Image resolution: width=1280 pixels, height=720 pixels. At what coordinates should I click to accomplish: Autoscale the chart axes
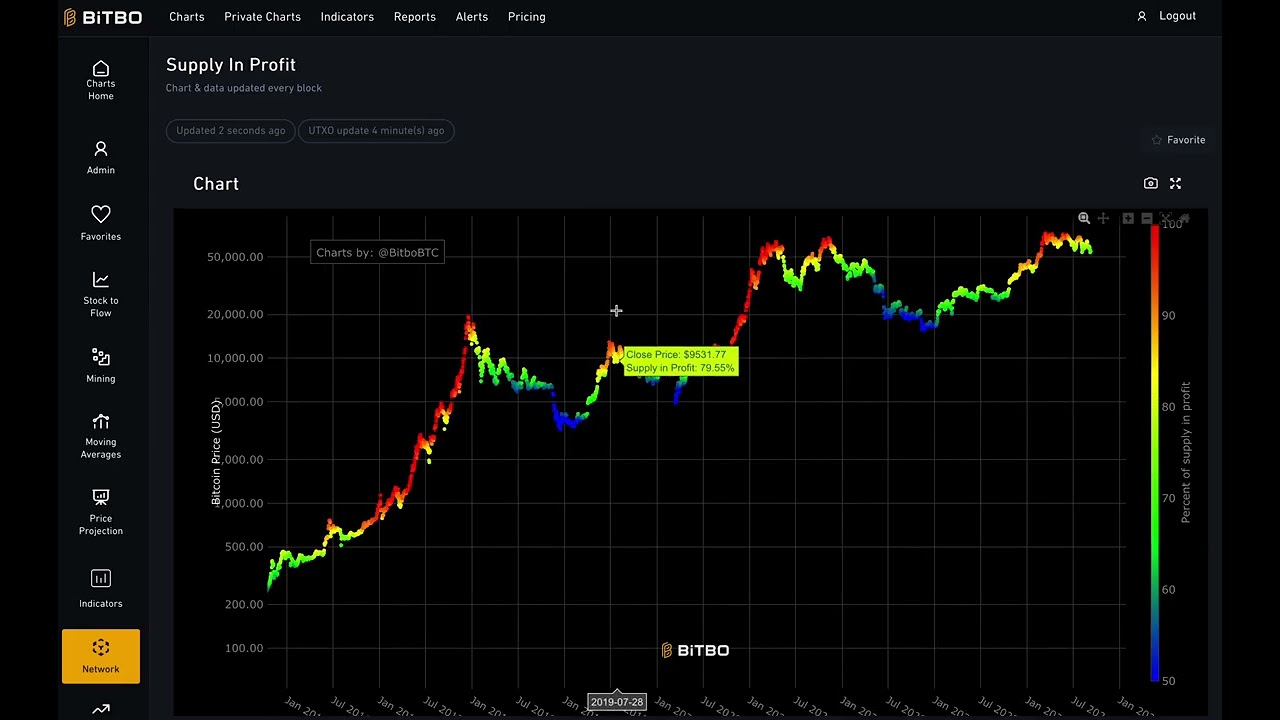(x=1166, y=218)
